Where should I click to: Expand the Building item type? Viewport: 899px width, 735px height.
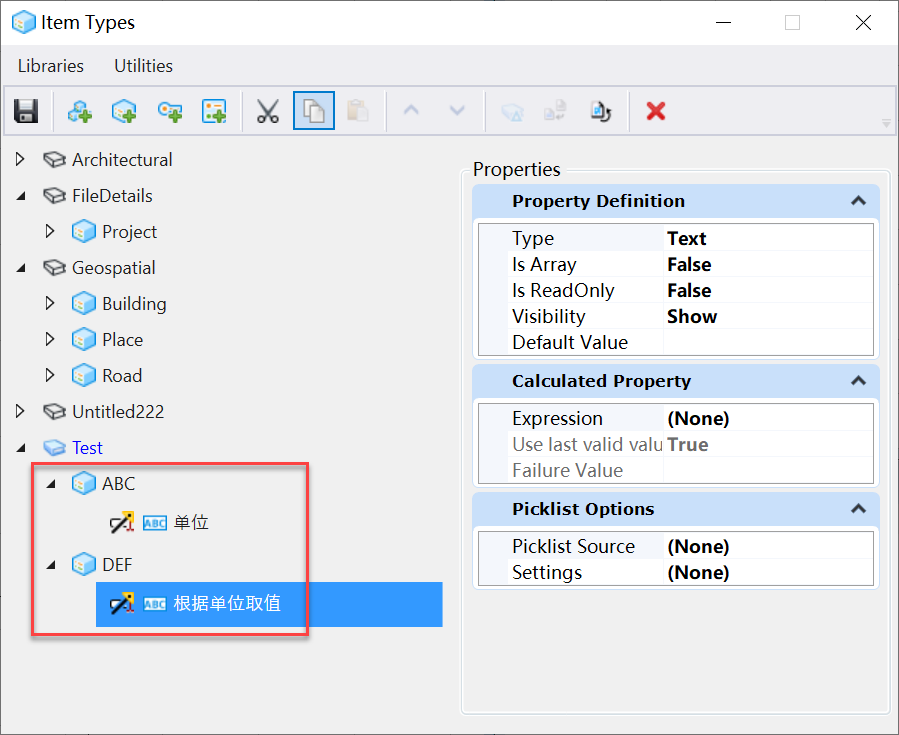(51, 304)
